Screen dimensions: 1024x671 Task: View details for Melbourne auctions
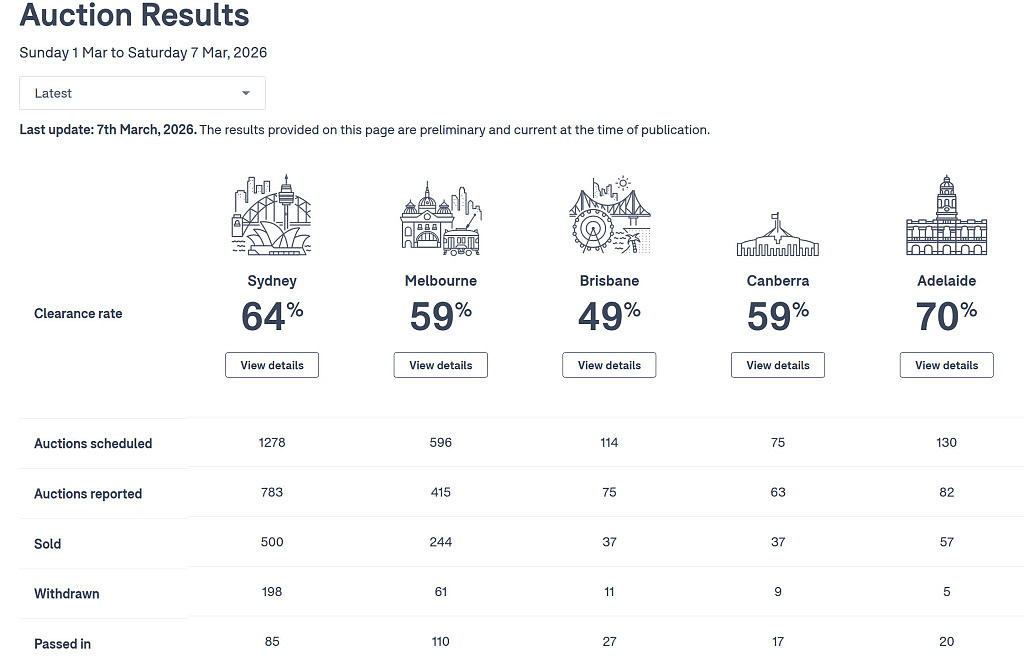pos(441,365)
